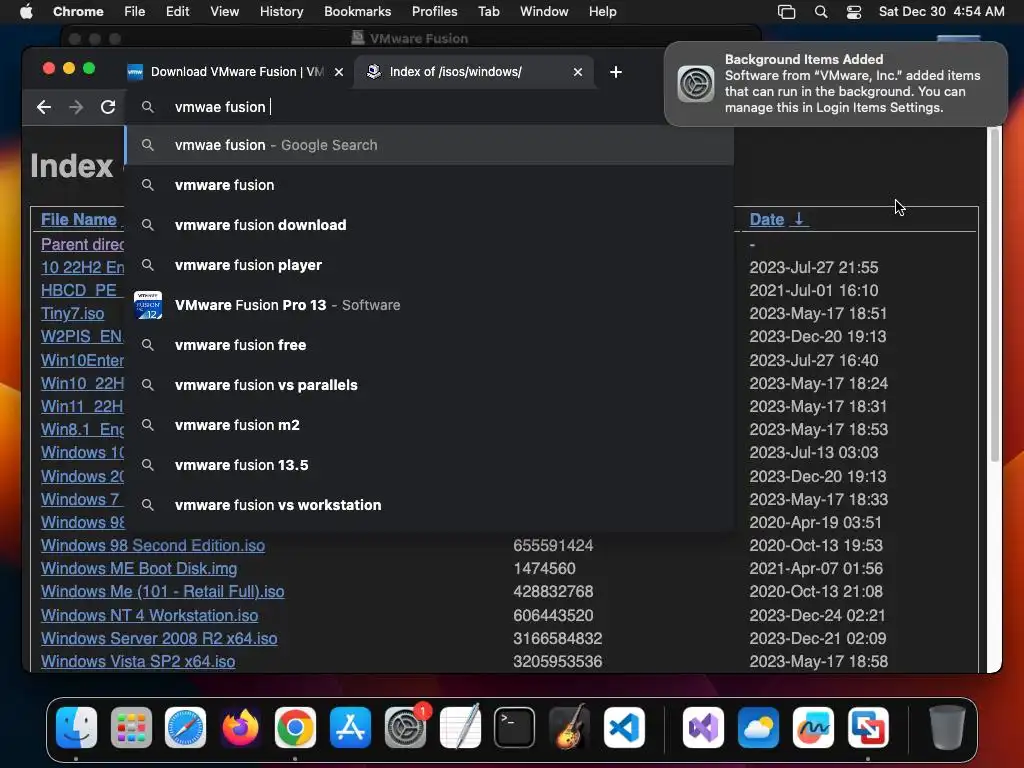Viewport: 1024px width, 768px height.
Task: Open the Trash in the Dock
Action: pyautogui.click(x=947, y=727)
